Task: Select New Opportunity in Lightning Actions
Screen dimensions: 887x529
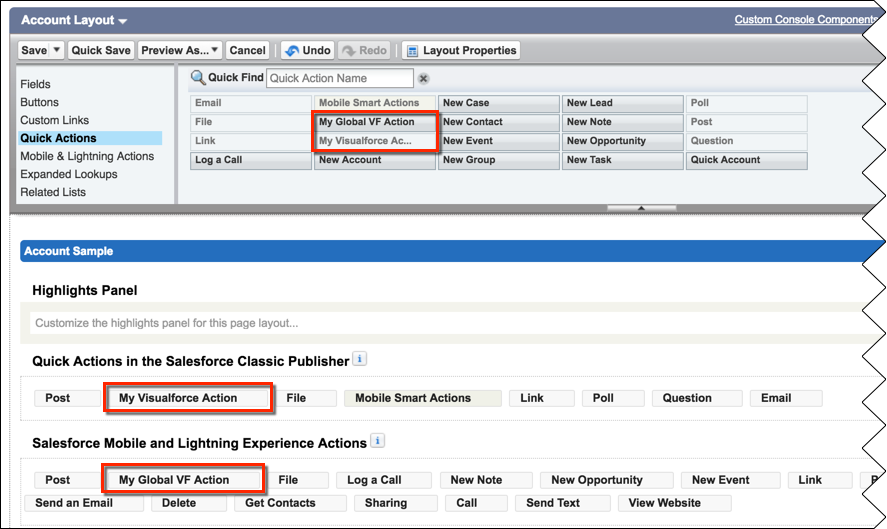Action: [607, 480]
